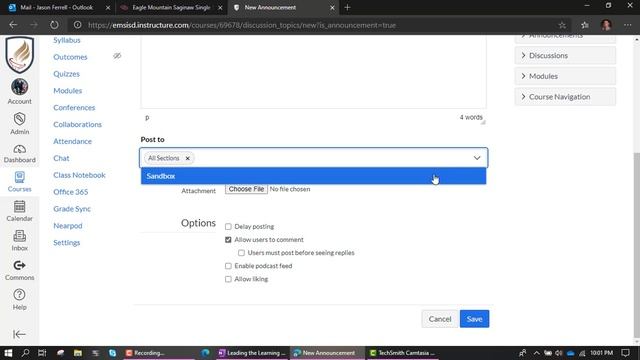
Task: Select the New Announcement browser tab
Action: pos(282,7)
